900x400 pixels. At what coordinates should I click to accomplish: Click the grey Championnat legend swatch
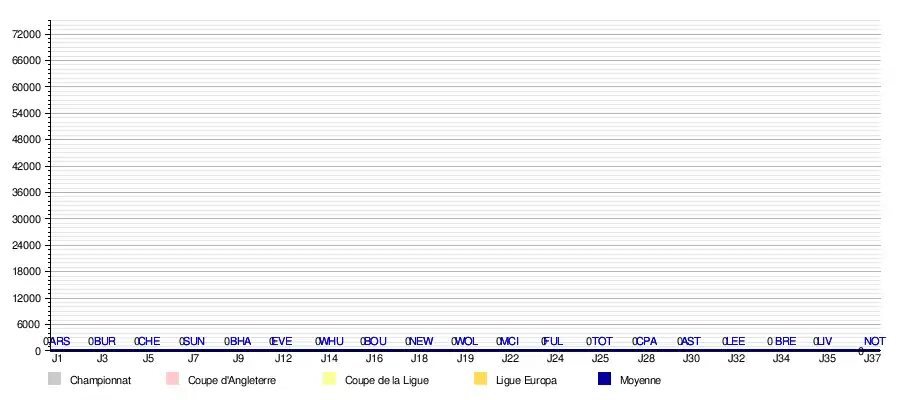[x=54, y=379]
